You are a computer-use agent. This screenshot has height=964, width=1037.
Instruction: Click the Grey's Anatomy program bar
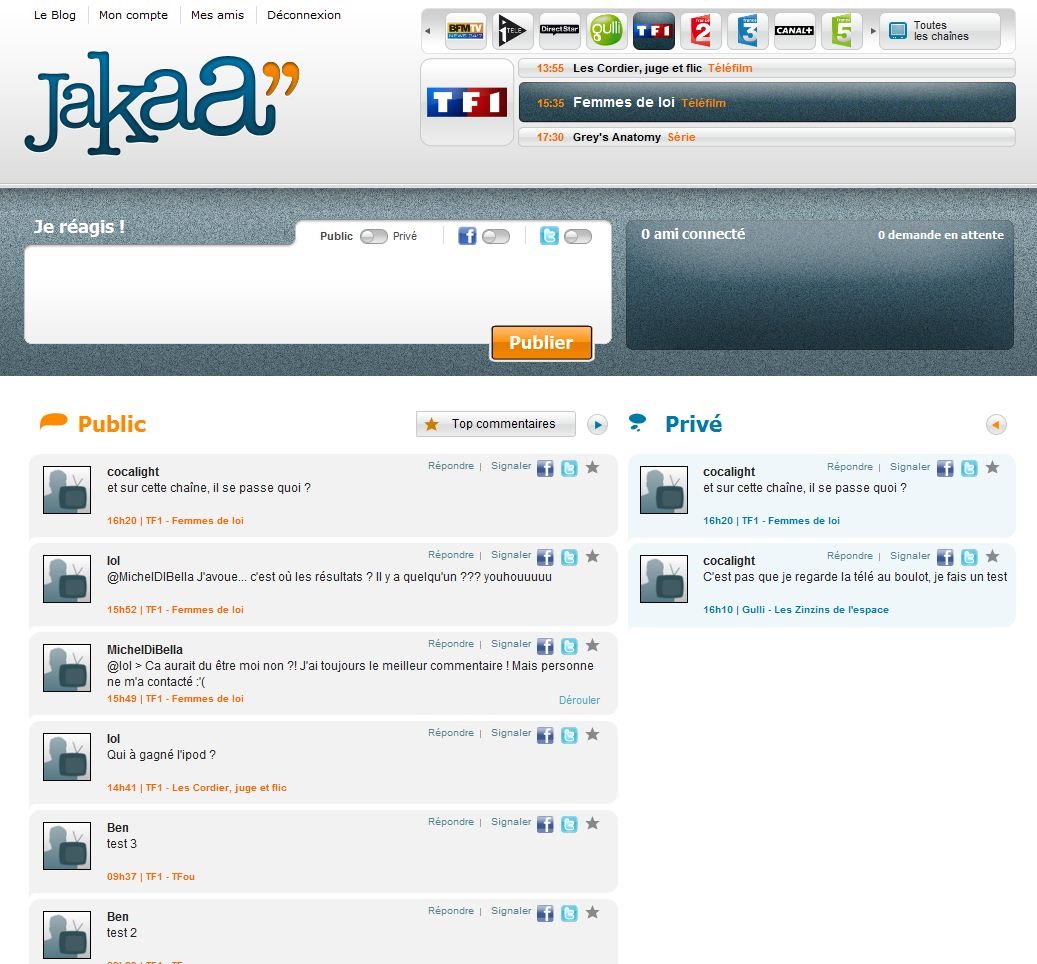pyautogui.click(x=766, y=137)
